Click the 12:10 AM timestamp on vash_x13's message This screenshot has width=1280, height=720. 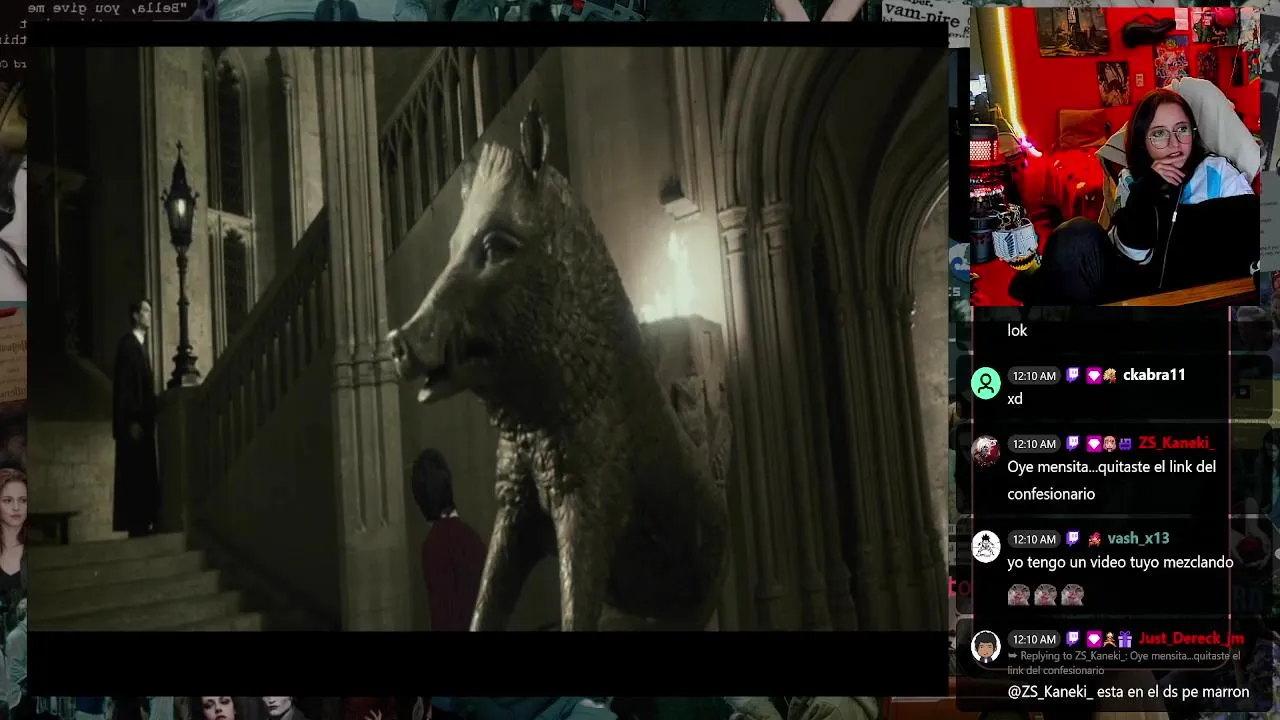[1034, 539]
